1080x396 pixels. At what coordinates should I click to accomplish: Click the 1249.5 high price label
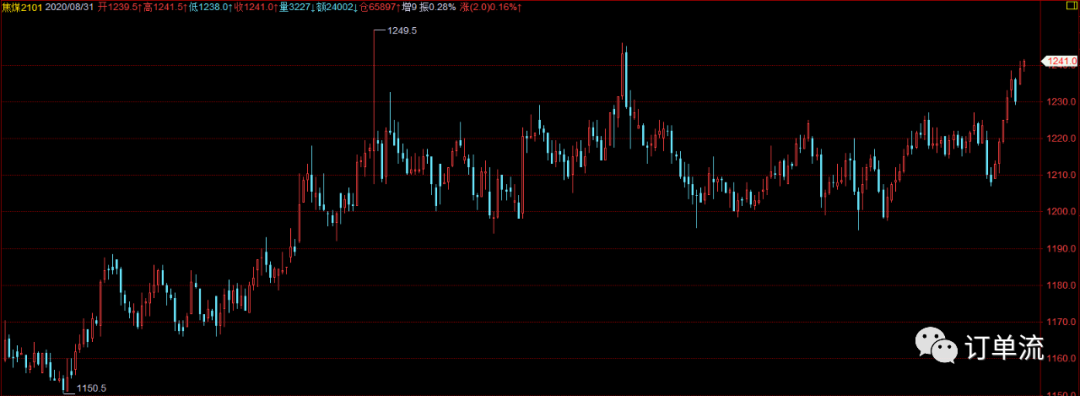coord(403,31)
